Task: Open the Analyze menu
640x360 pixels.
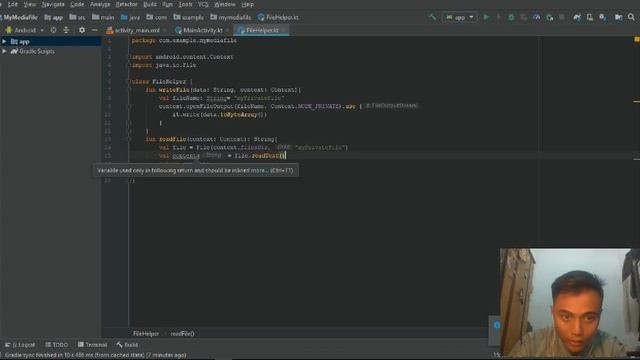Action: tap(100, 4)
